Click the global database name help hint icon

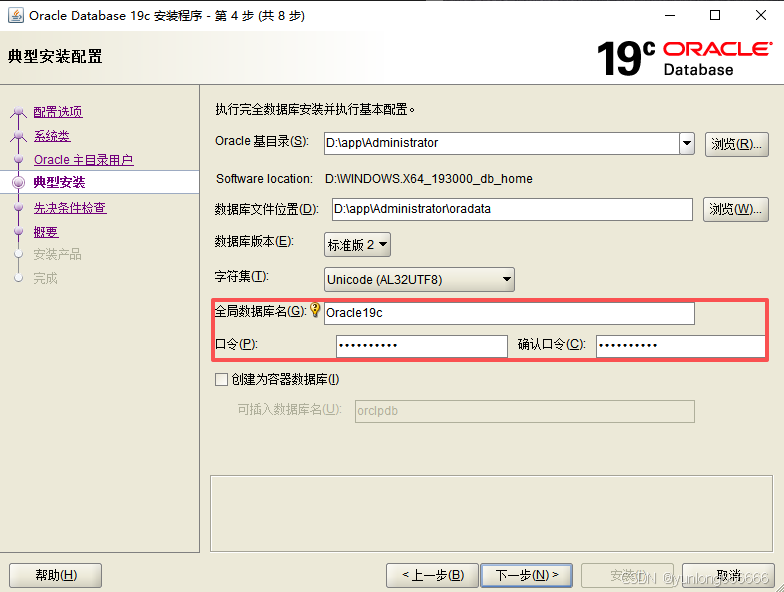(315, 310)
